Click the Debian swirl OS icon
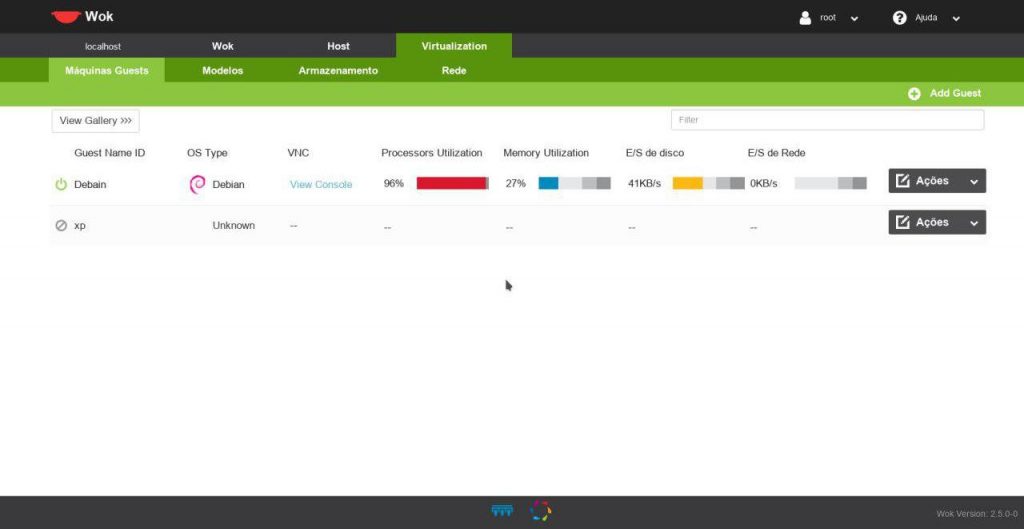Image resolution: width=1024 pixels, height=529 pixels. point(197,184)
